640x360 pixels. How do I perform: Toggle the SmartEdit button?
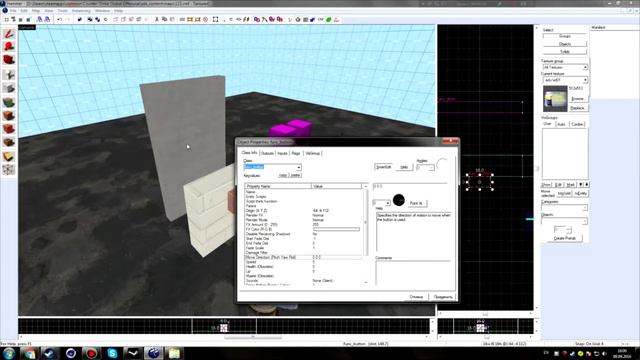click(x=383, y=167)
